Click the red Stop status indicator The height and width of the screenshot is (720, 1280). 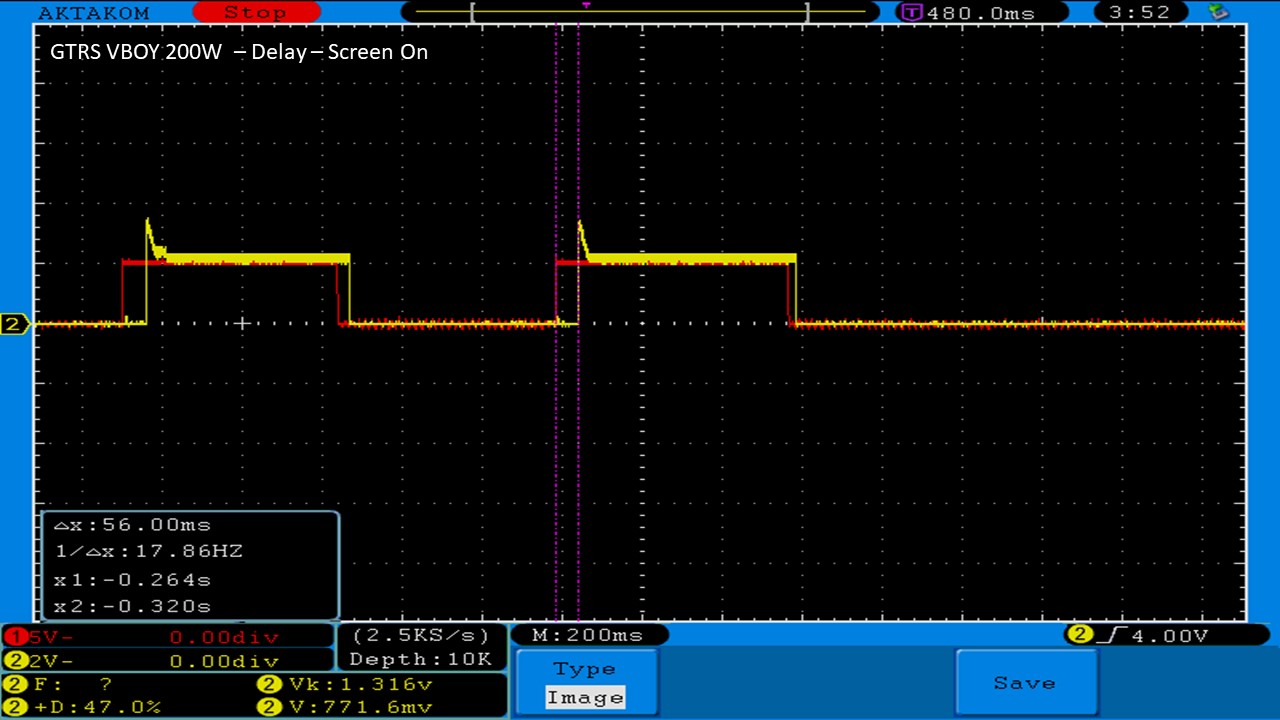coord(256,13)
